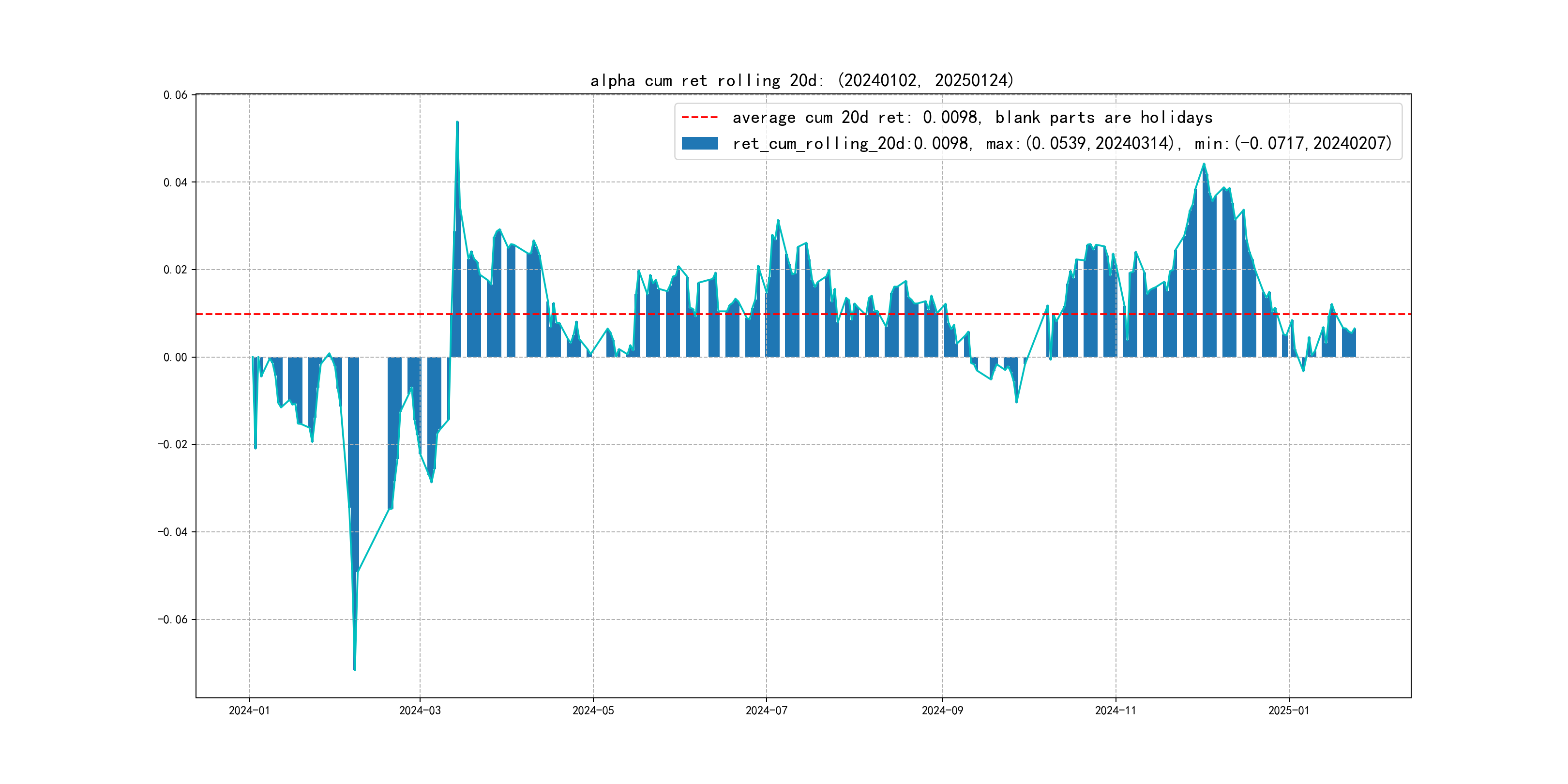Click the blue legend bar swatch
The height and width of the screenshot is (784, 1568).
[x=699, y=143]
